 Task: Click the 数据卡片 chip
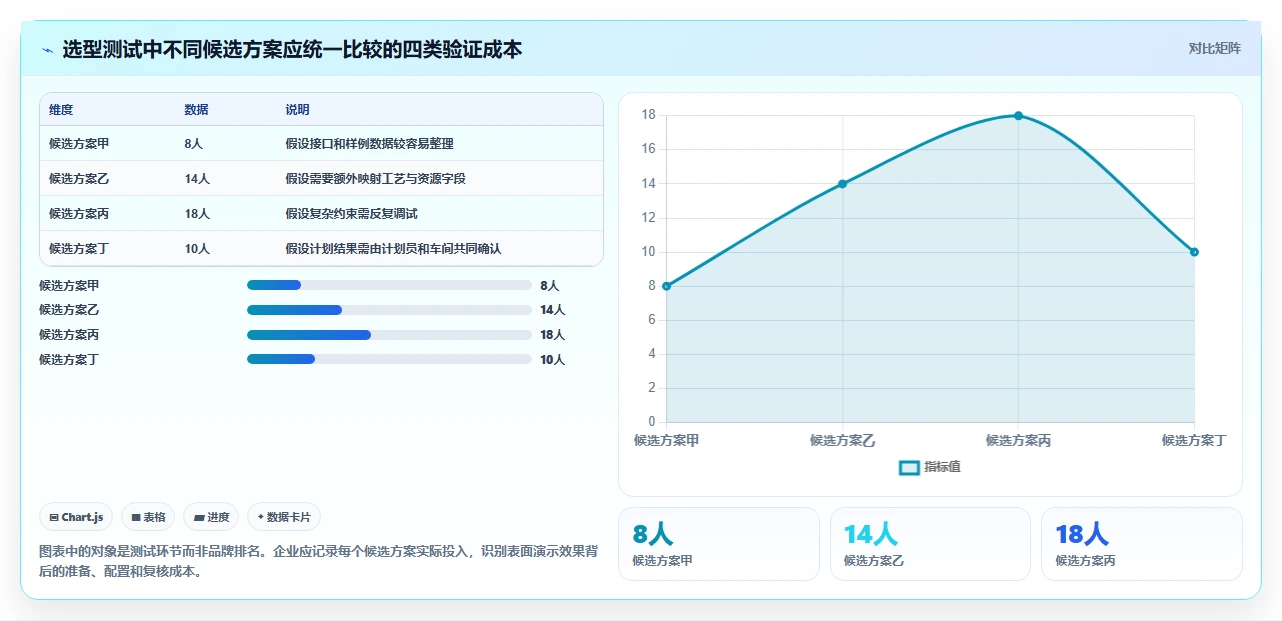click(x=284, y=517)
